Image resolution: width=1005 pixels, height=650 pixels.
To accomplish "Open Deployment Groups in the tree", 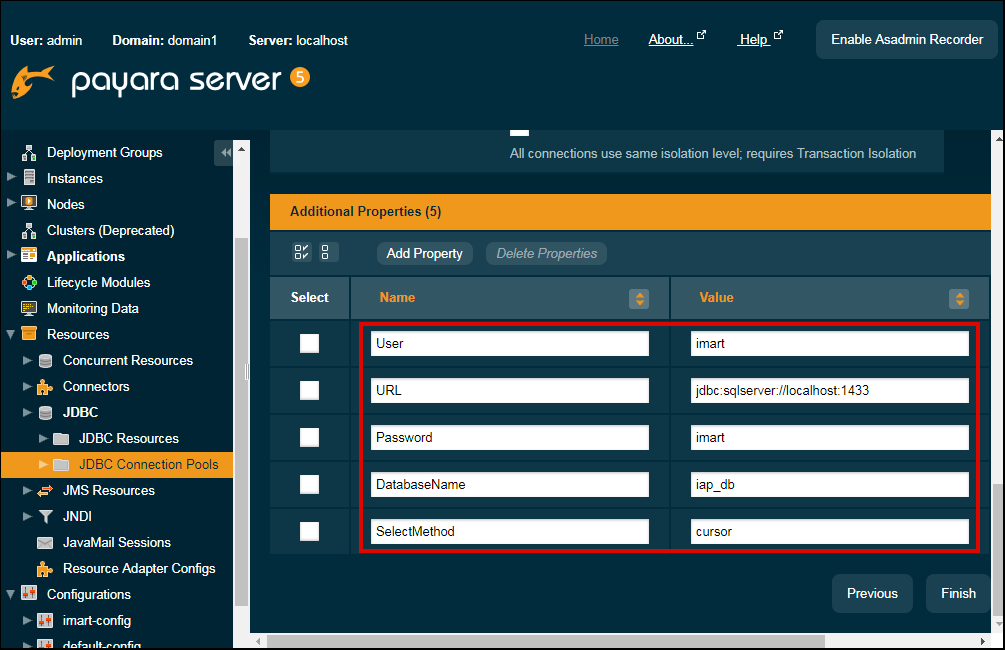I will (x=104, y=153).
